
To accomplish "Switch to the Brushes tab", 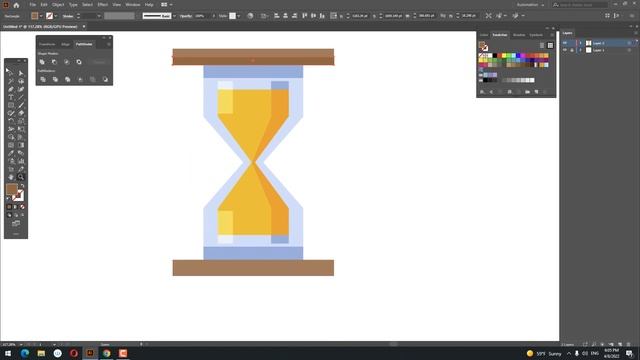I will (519, 35).
